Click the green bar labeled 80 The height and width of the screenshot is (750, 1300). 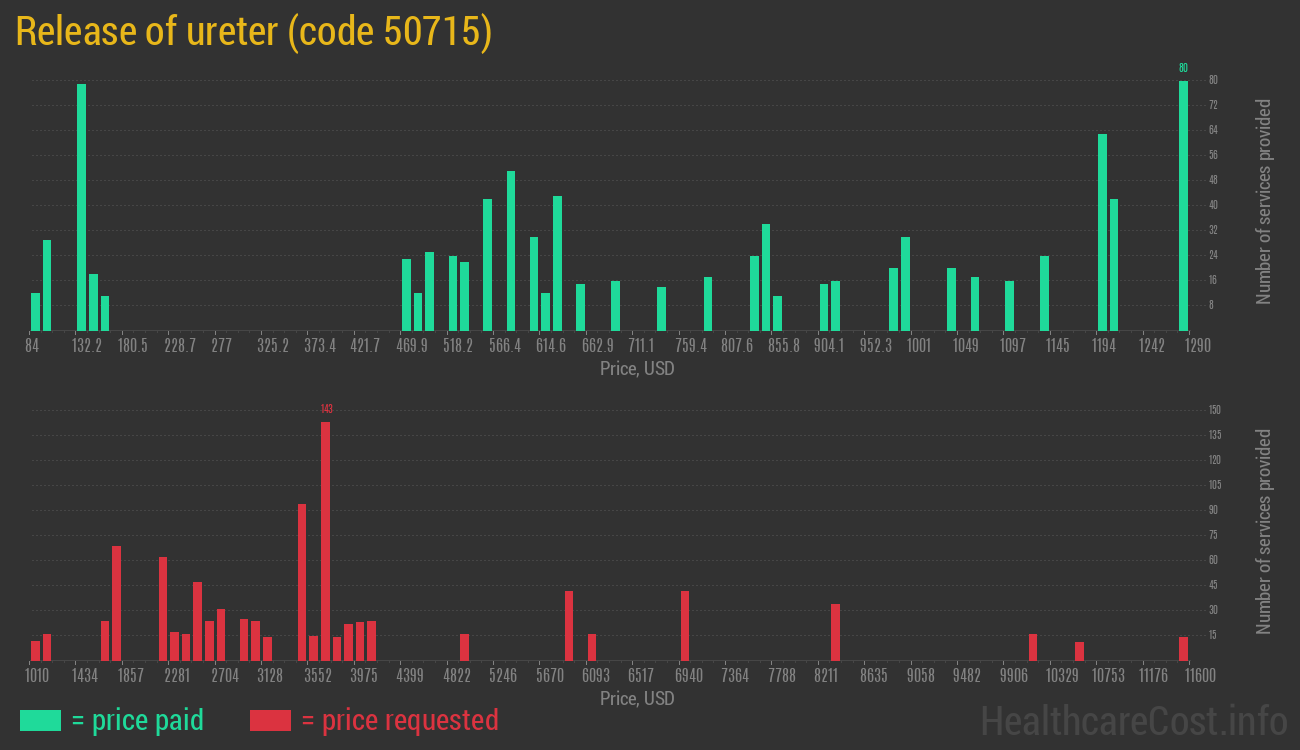click(1183, 205)
